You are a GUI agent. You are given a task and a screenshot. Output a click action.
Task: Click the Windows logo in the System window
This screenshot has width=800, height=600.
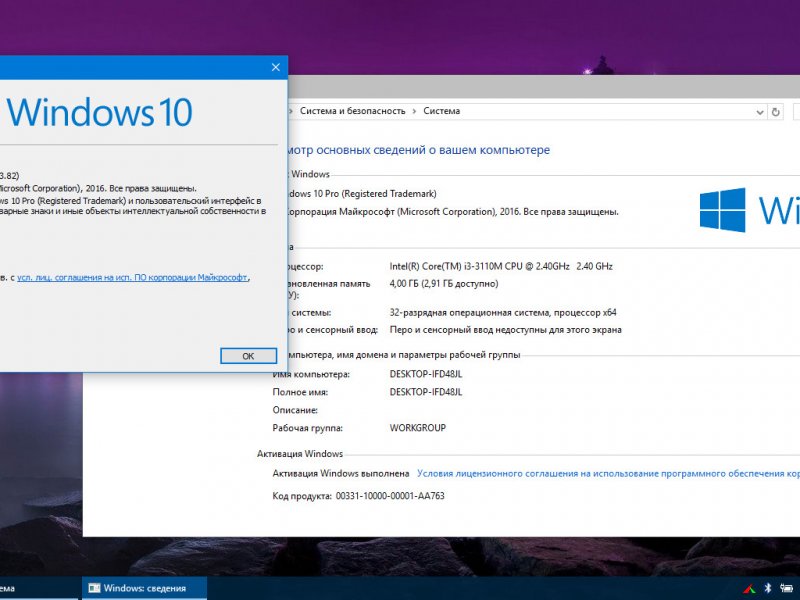coord(722,210)
